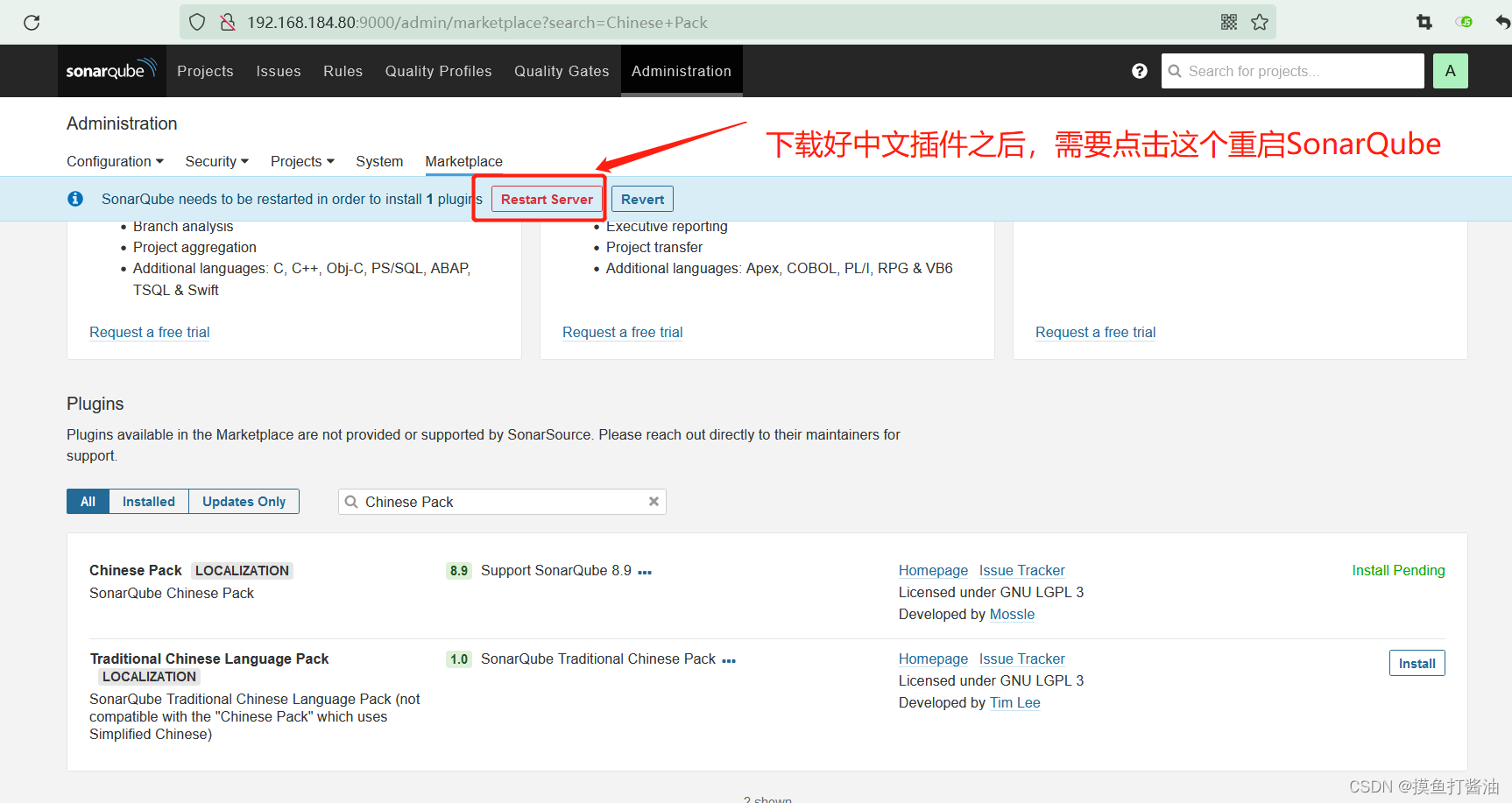Screen dimensions: 1512x803
Task: Click the Revert button
Action: pyautogui.click(x=642, y=199)
